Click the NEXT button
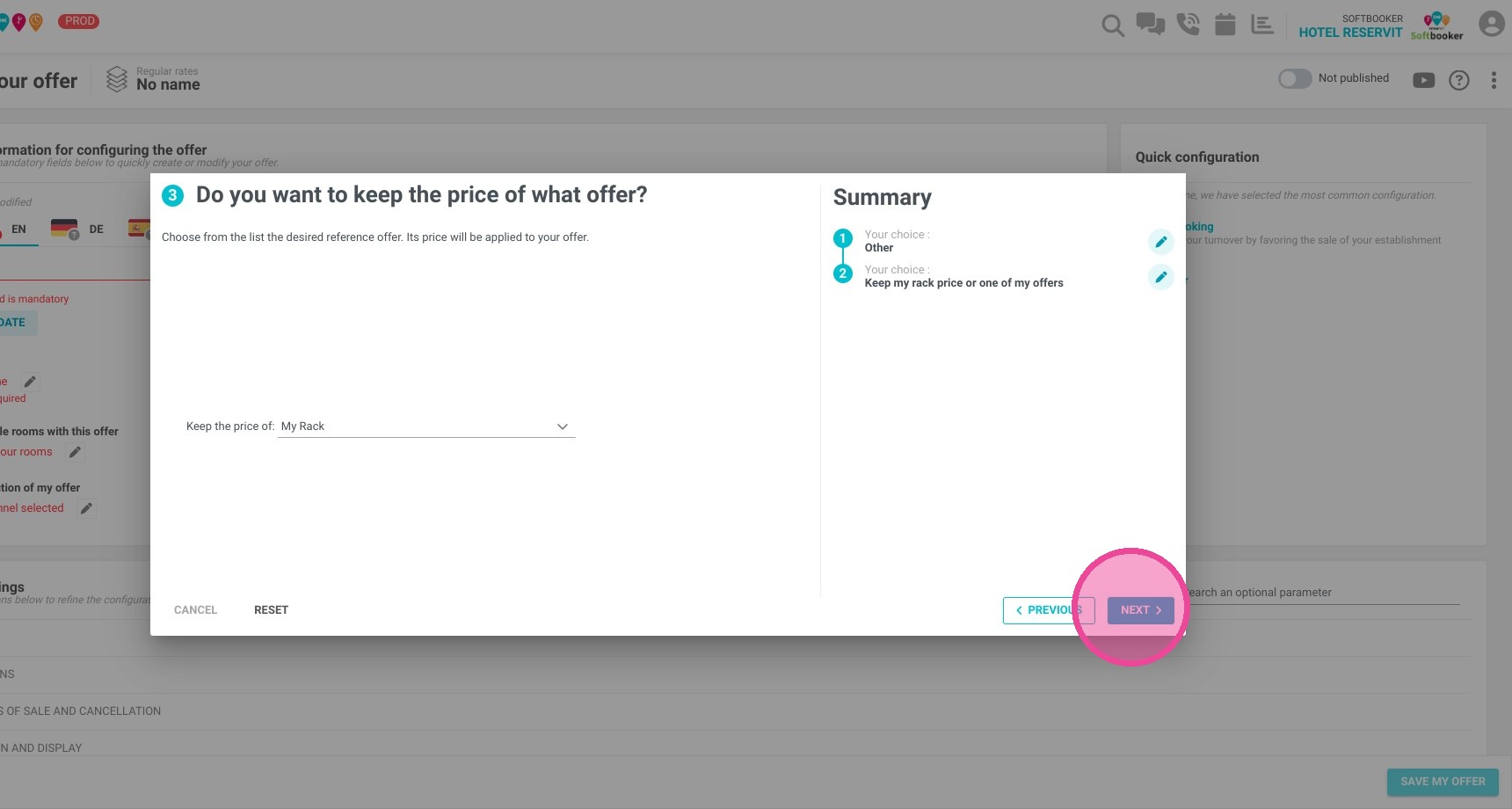This screenshot has width=1512, height=809. [1141, 610]
